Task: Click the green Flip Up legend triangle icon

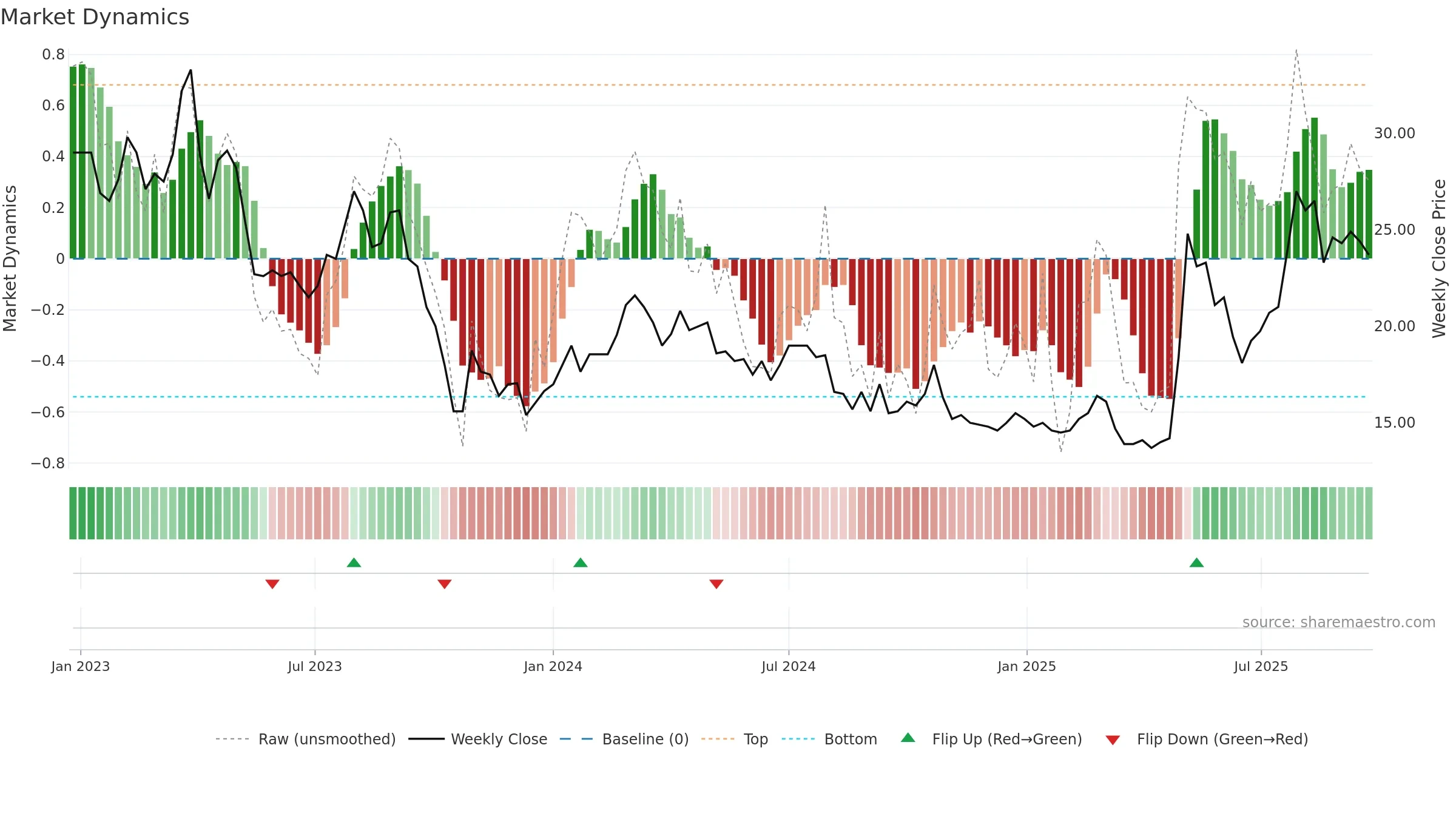Action: 908,738
